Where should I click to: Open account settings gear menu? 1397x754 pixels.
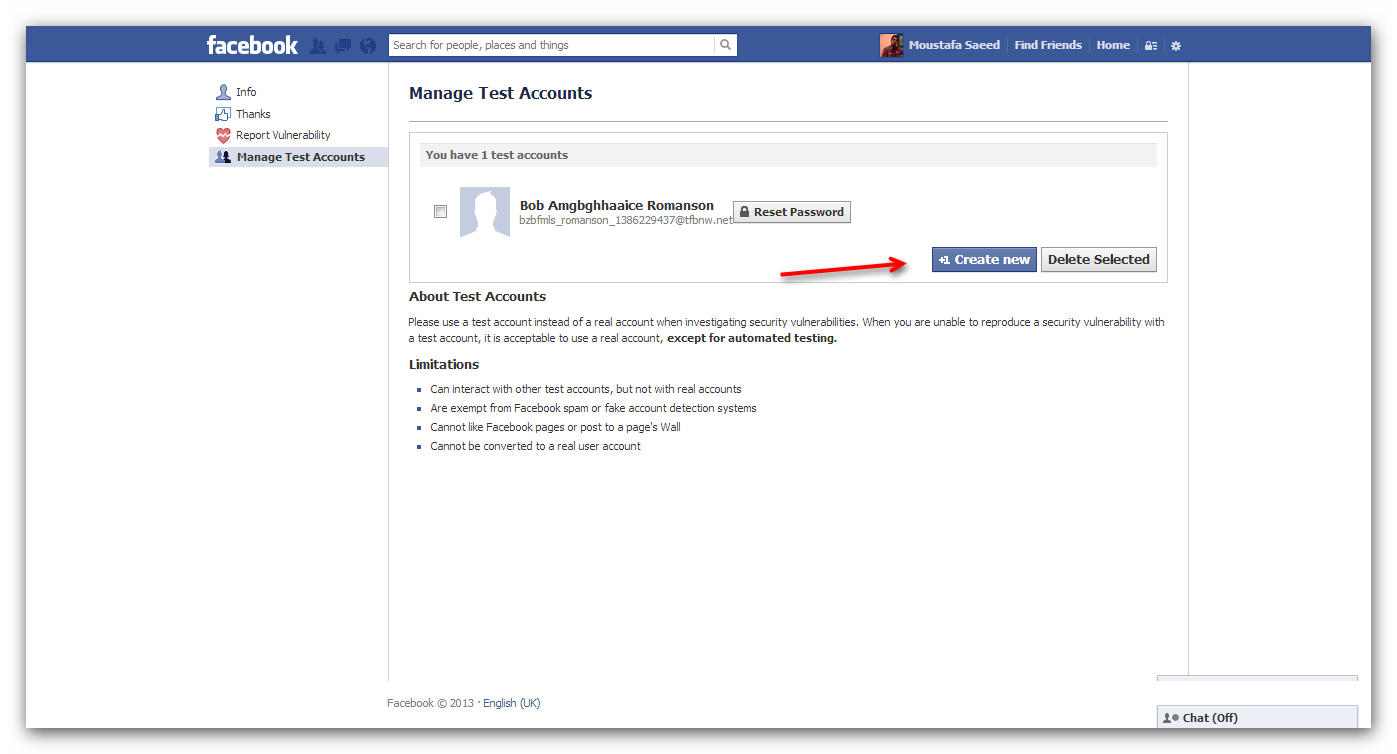1176,46
